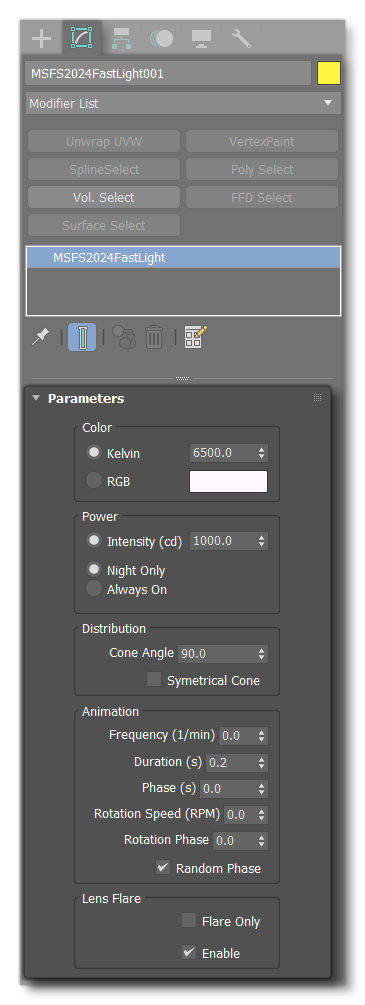
Task: Enable the Flare Only checkbox
Action: [189, 920]
